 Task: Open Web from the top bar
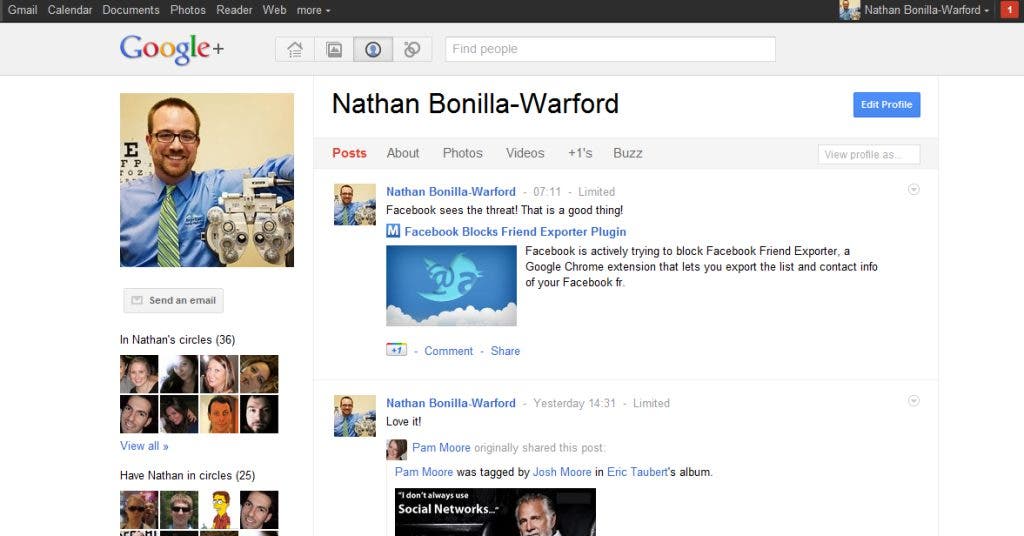click(x=274, y=10)
